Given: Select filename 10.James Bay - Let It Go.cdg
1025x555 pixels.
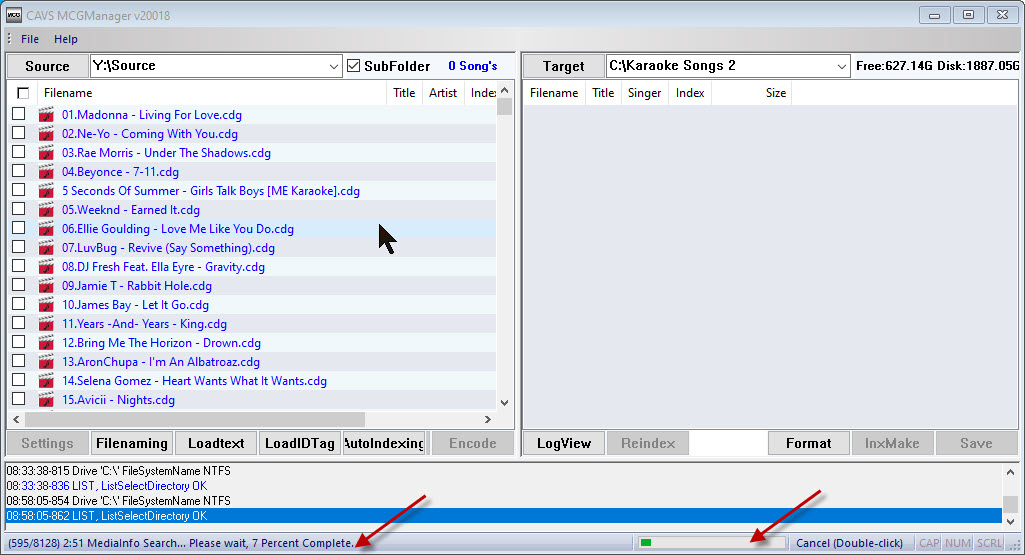Looking at the screenshot, I should click(x=135, y=305).
